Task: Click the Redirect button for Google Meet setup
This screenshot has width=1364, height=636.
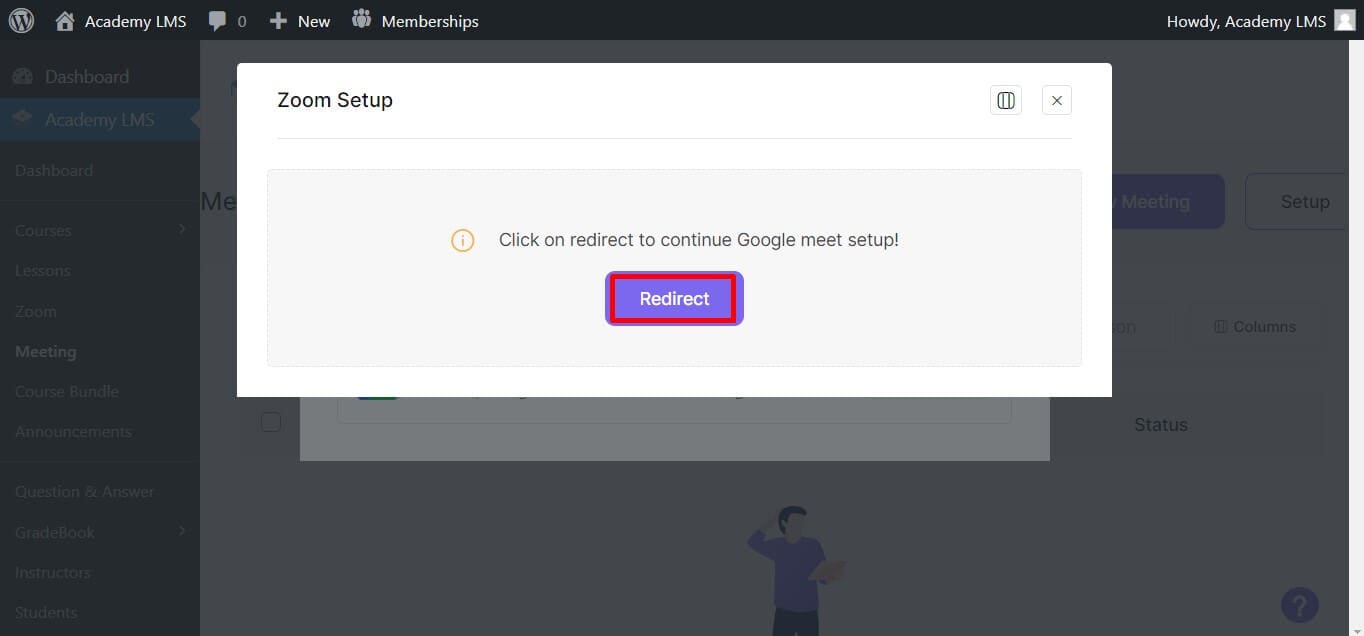Action: point(674,298)
